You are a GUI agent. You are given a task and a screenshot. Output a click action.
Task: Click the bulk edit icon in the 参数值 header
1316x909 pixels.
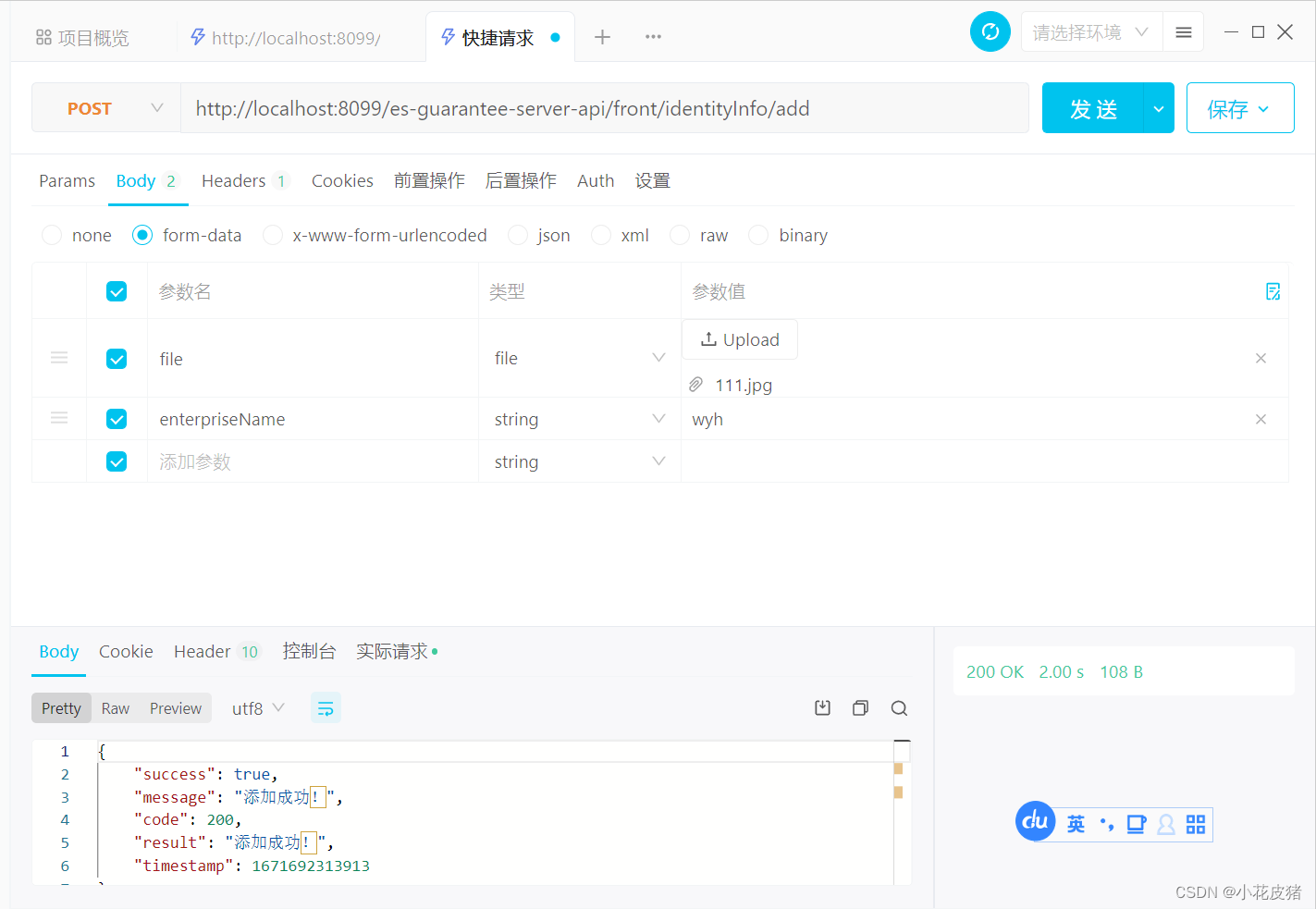point(1273,291)
